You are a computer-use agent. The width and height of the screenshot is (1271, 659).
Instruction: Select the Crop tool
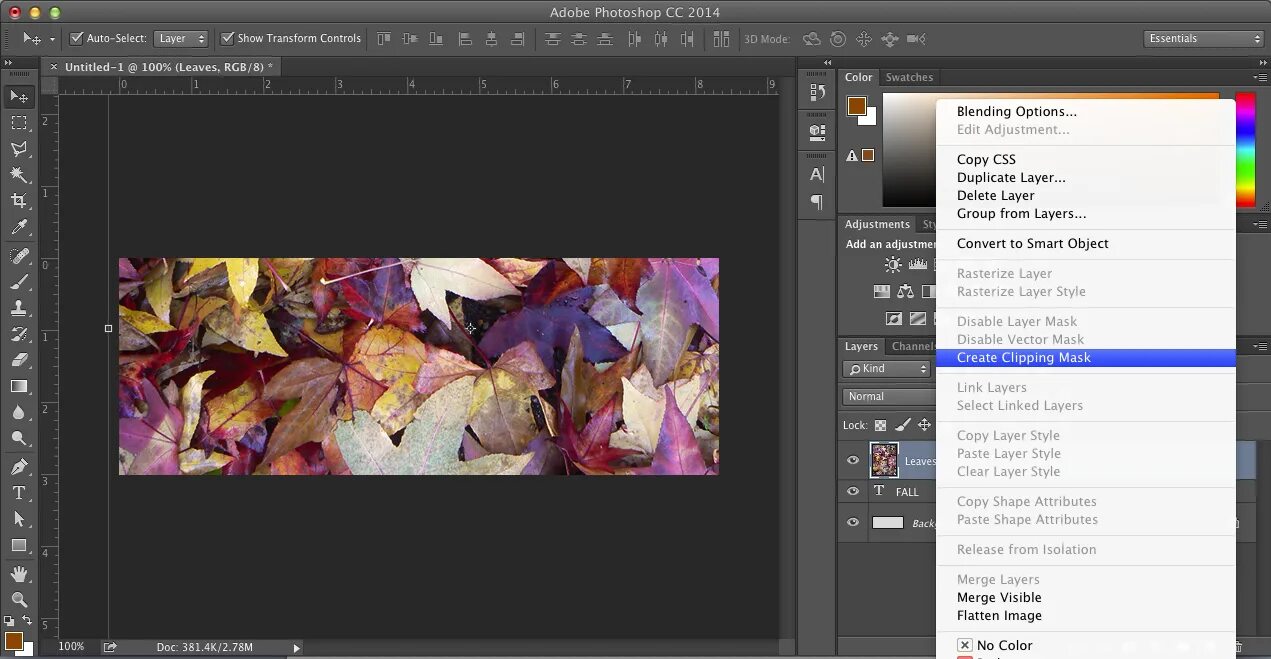click(x=19, y=201)
